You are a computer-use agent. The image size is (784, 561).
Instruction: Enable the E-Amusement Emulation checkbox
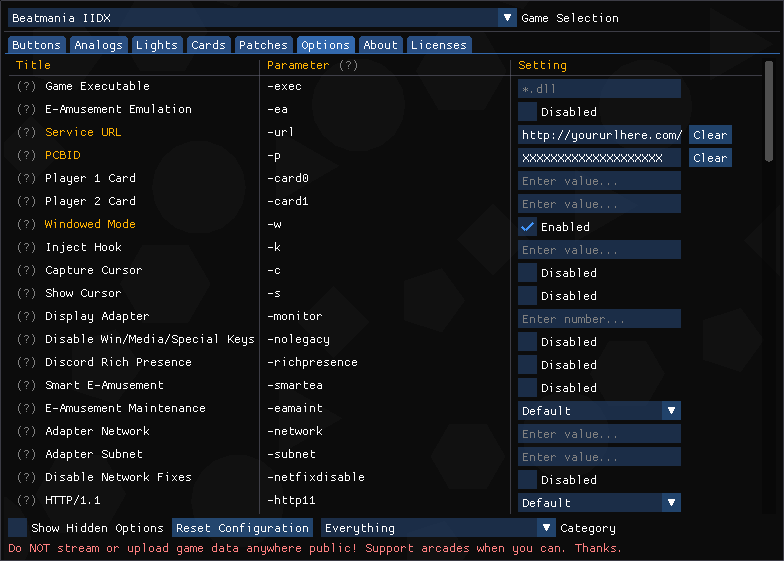528,112
